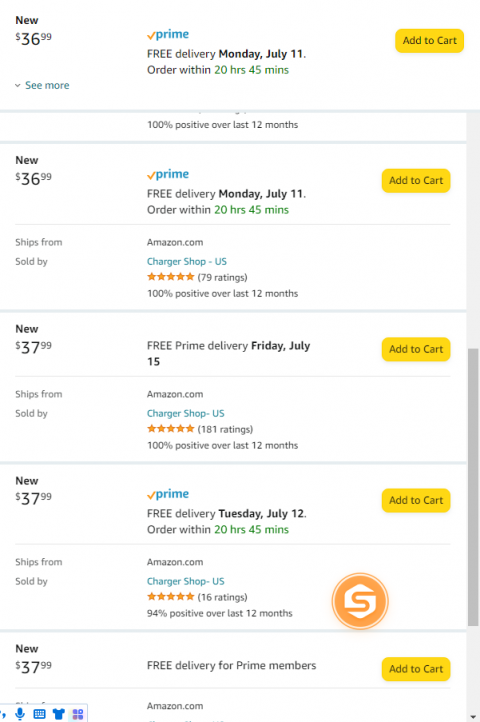
Task: Click the vertical scrollbar thumb
Action: click(473, 487)
